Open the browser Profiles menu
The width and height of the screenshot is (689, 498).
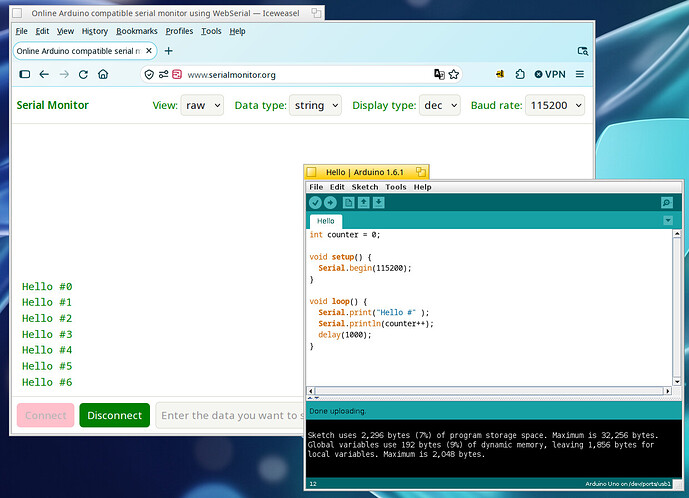click(x=179, y=31)
